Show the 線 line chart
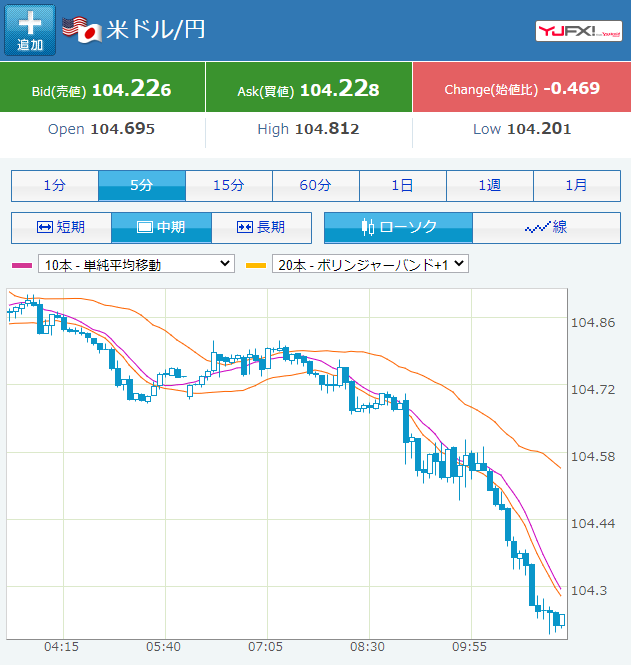631x665 pixels. coord(546,228)
